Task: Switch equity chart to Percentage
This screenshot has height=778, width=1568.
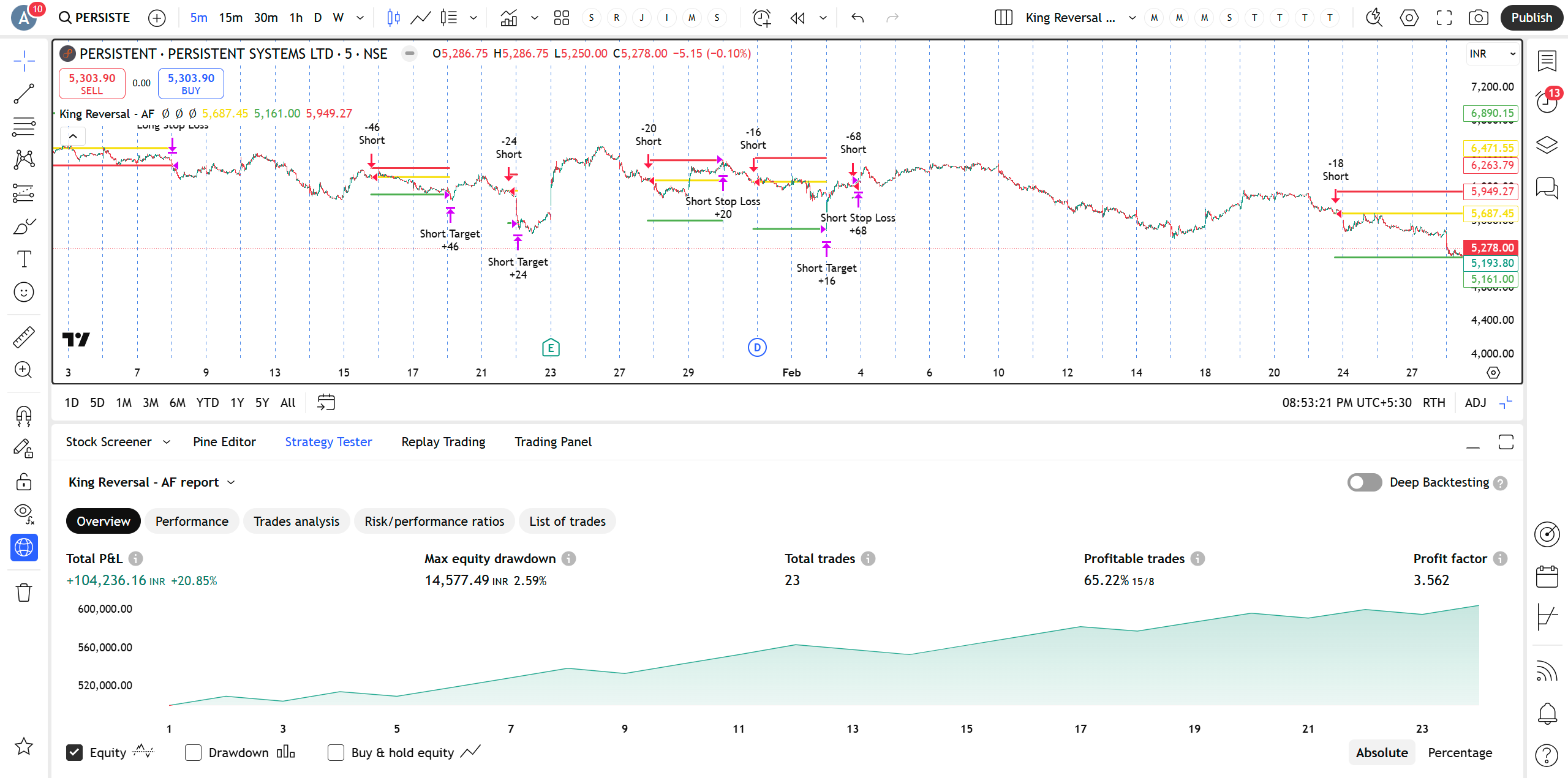Action: click(1460, 752)
